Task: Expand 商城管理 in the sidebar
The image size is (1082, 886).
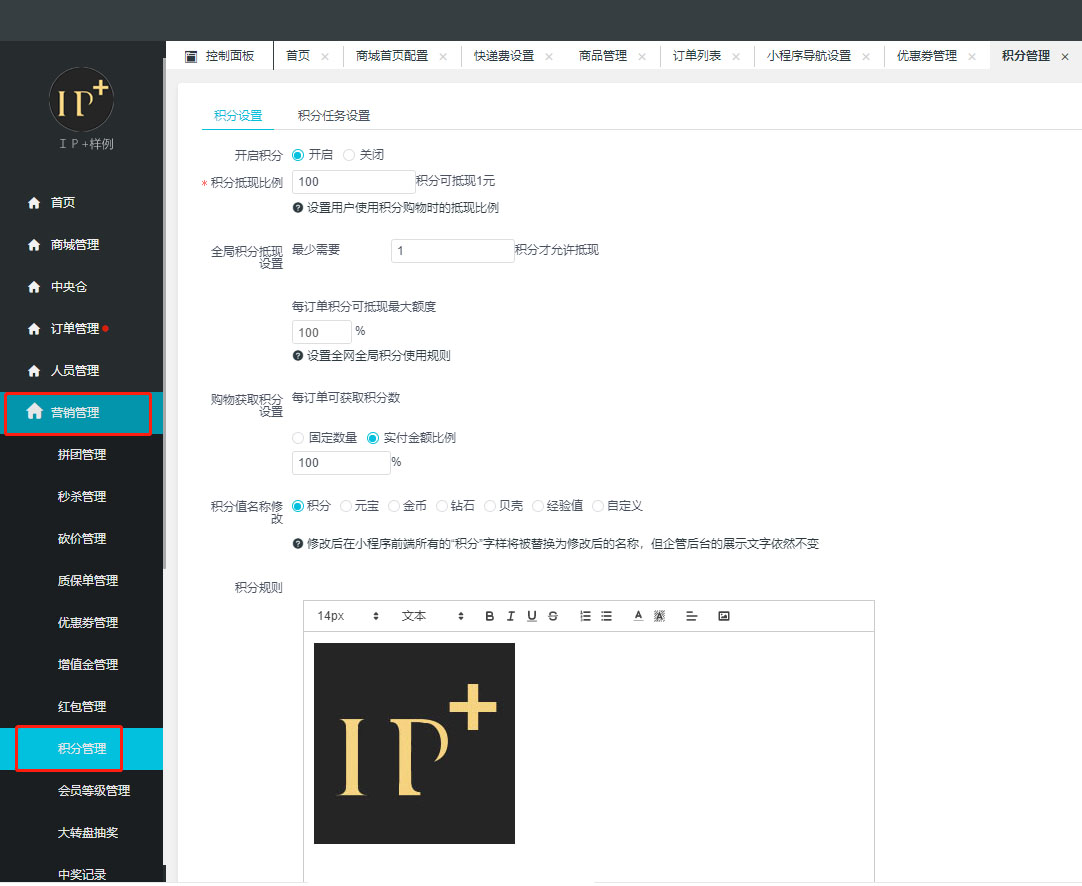Action: [75, 245]
